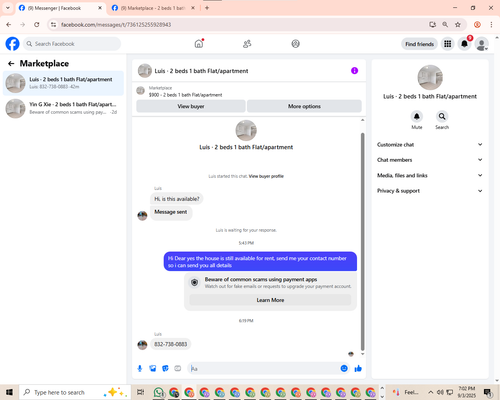Attach a file with the photo icon
This screenshot has height=400, width=500.
(153, 368)
